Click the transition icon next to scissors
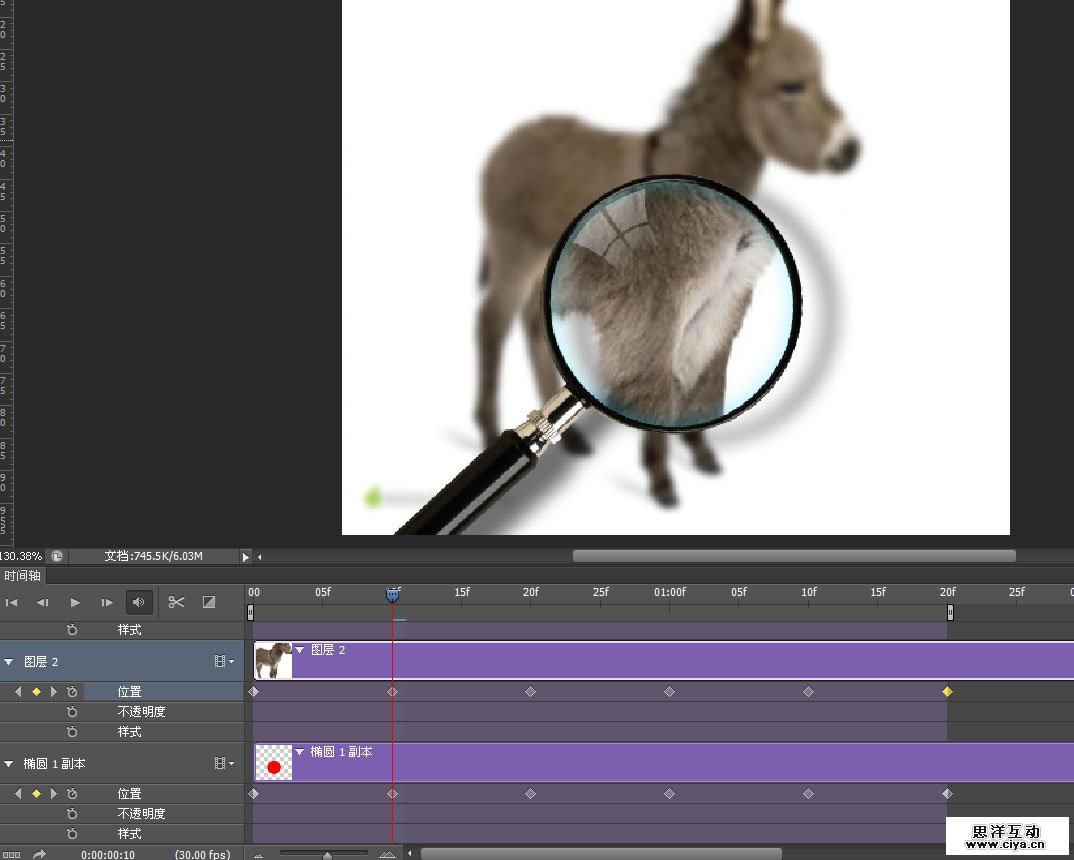The image size is (1074, 860). (209, 602)
